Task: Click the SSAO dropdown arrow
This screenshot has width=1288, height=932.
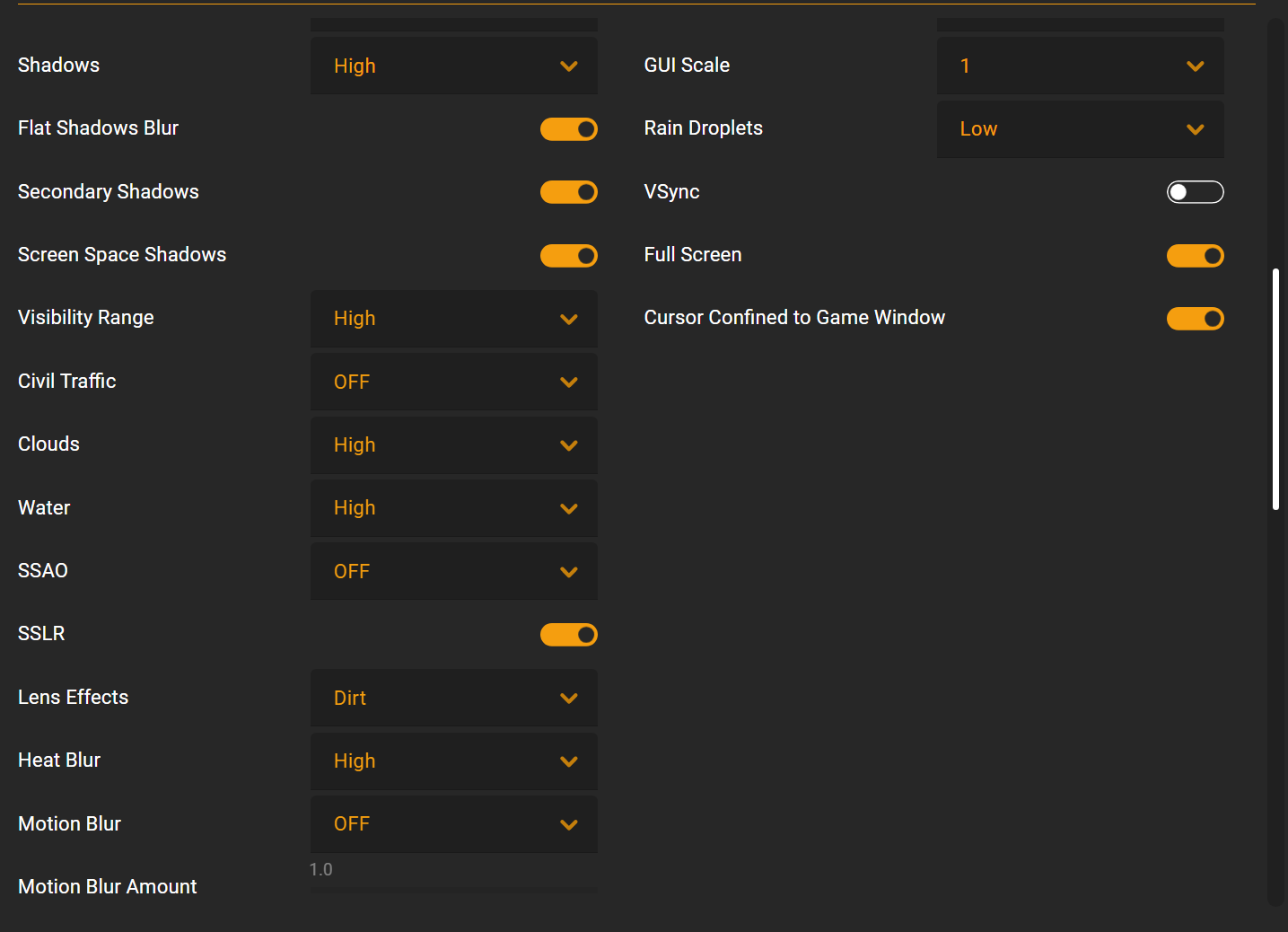Action: point(568,572)
